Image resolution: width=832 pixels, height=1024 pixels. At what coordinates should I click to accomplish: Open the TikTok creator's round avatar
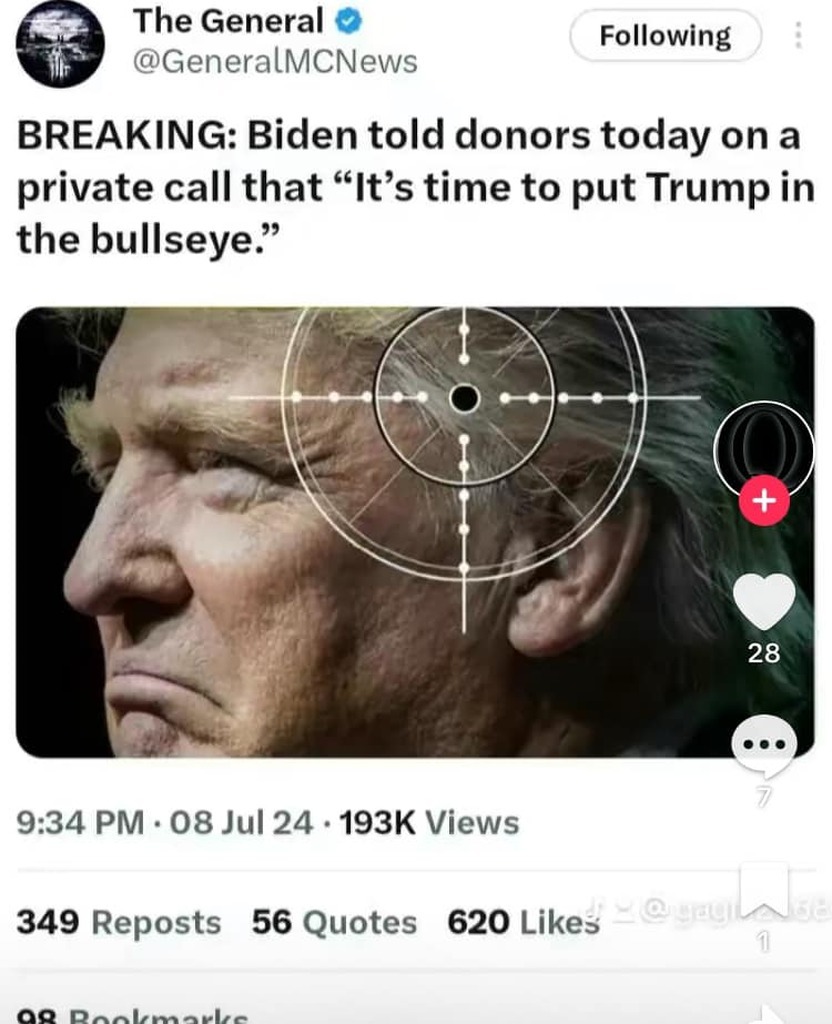[764, 451]
